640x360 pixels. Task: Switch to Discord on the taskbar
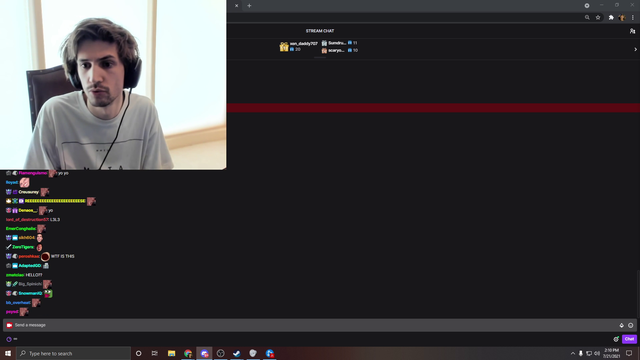tap(204, 353)
